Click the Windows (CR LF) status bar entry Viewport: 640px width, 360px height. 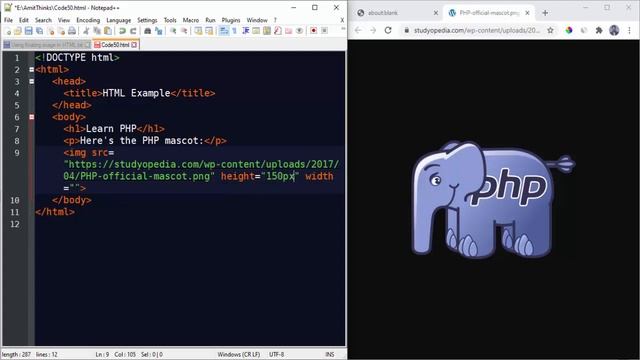point(238,354)
